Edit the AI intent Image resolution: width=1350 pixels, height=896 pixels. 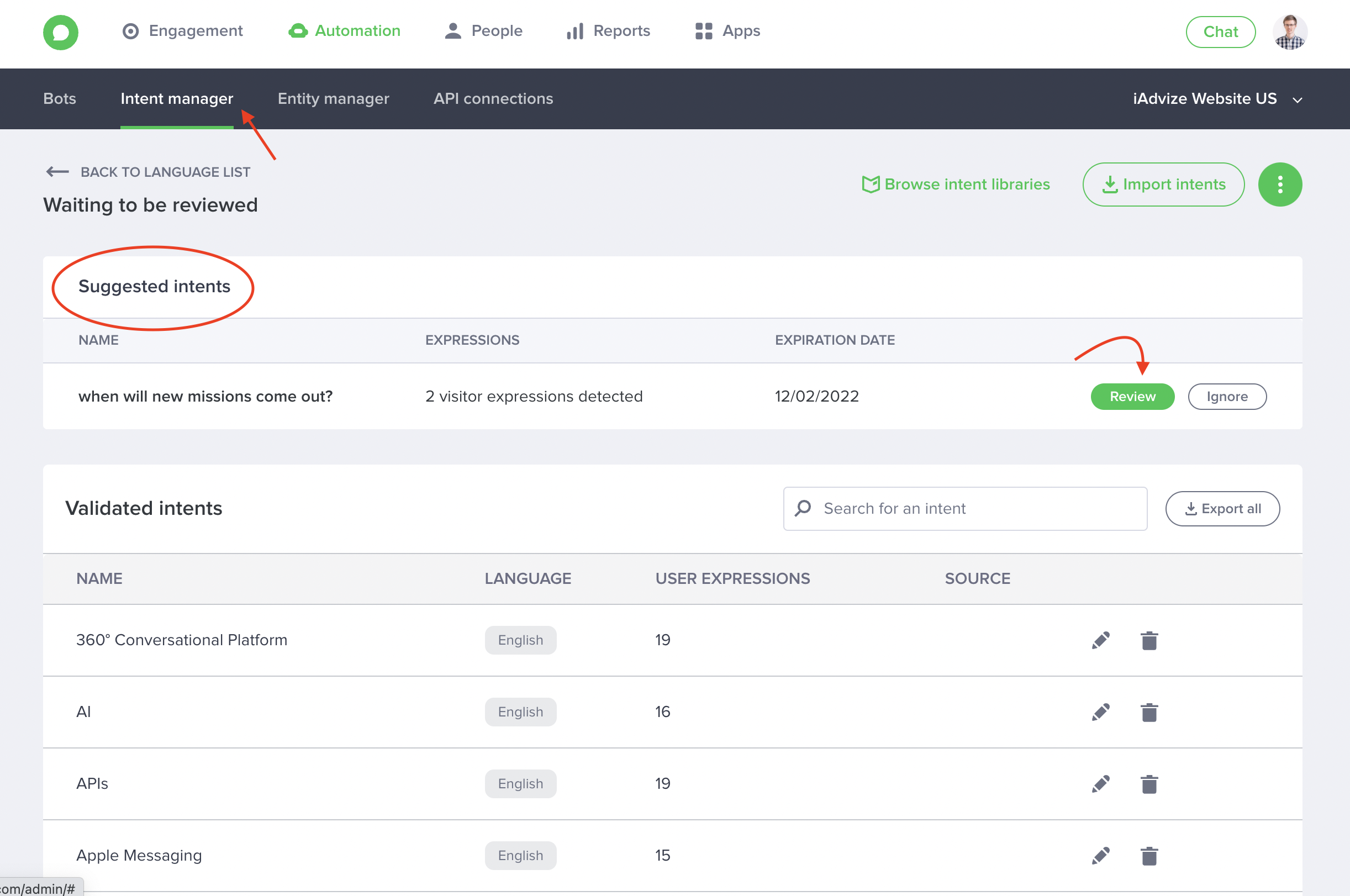(1100, 712)
